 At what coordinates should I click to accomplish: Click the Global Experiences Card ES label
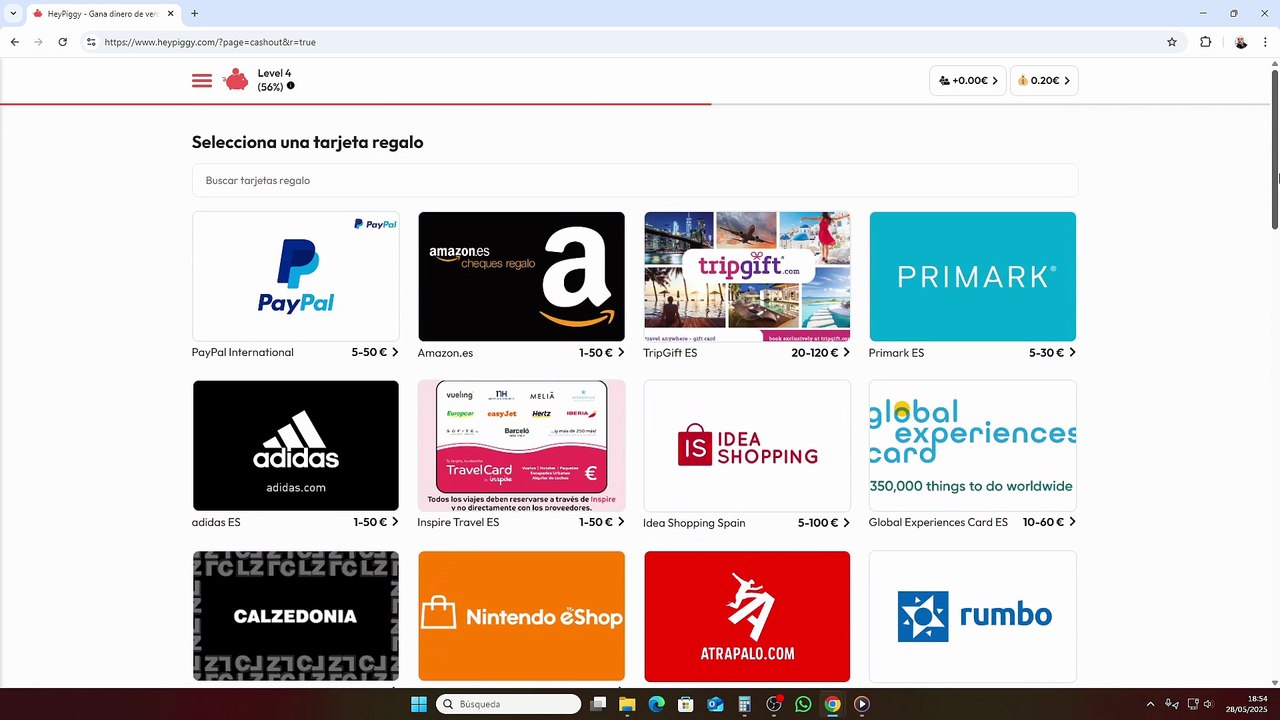point(938,523)
